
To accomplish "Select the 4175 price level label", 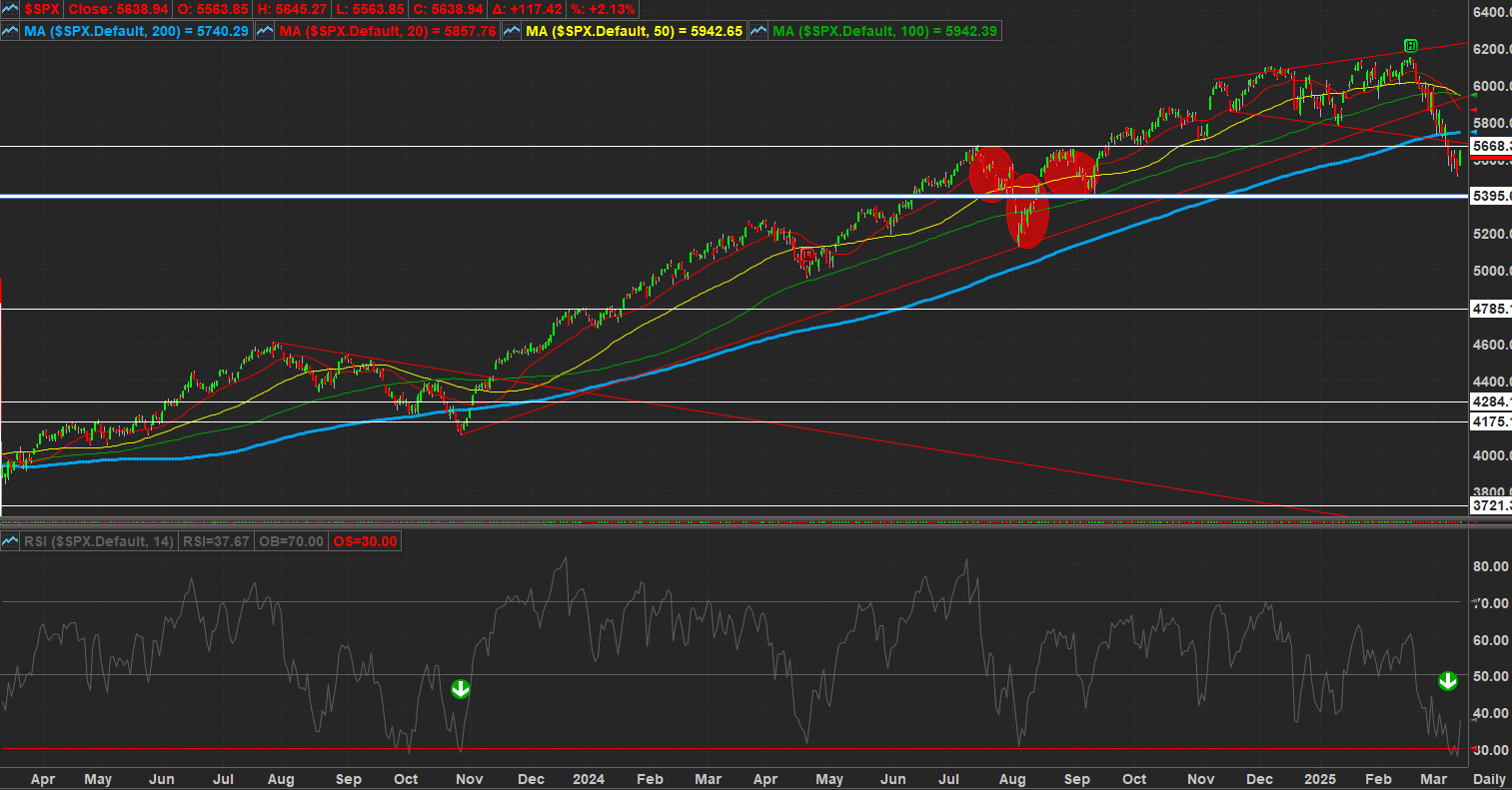I will pos(1491,421).
